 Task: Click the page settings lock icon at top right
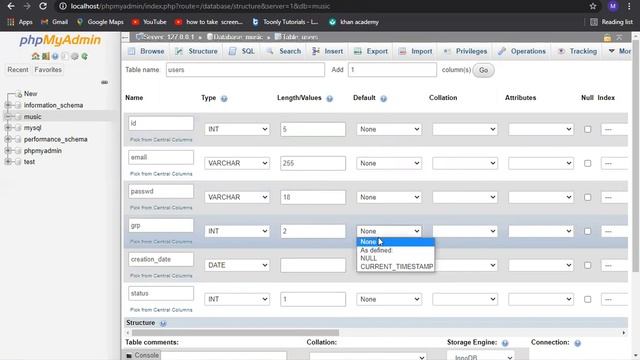[607, 38]
